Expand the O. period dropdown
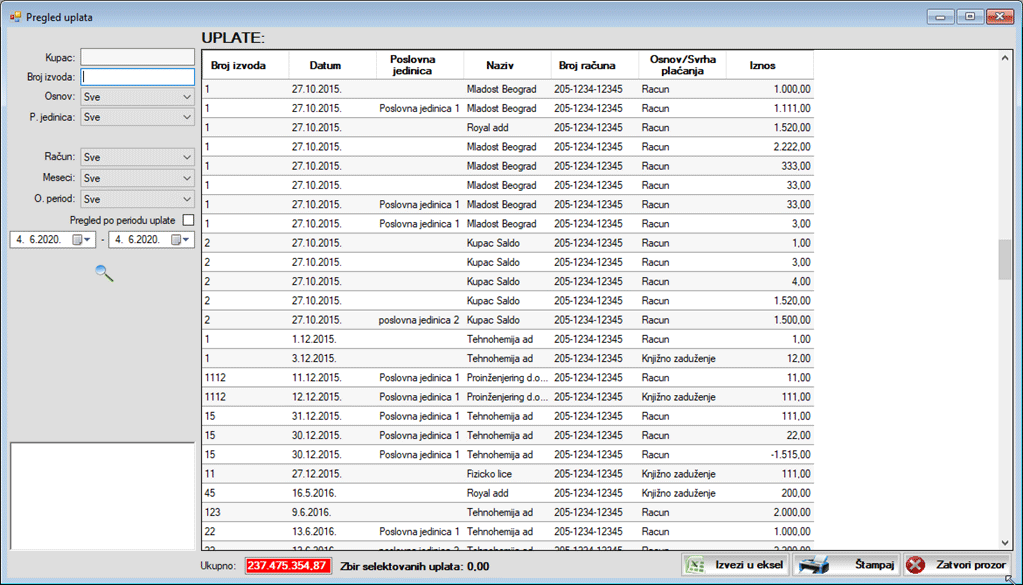Image resolution: width=1023 pixels, height=585 pixels. click(x=187, y=199)
